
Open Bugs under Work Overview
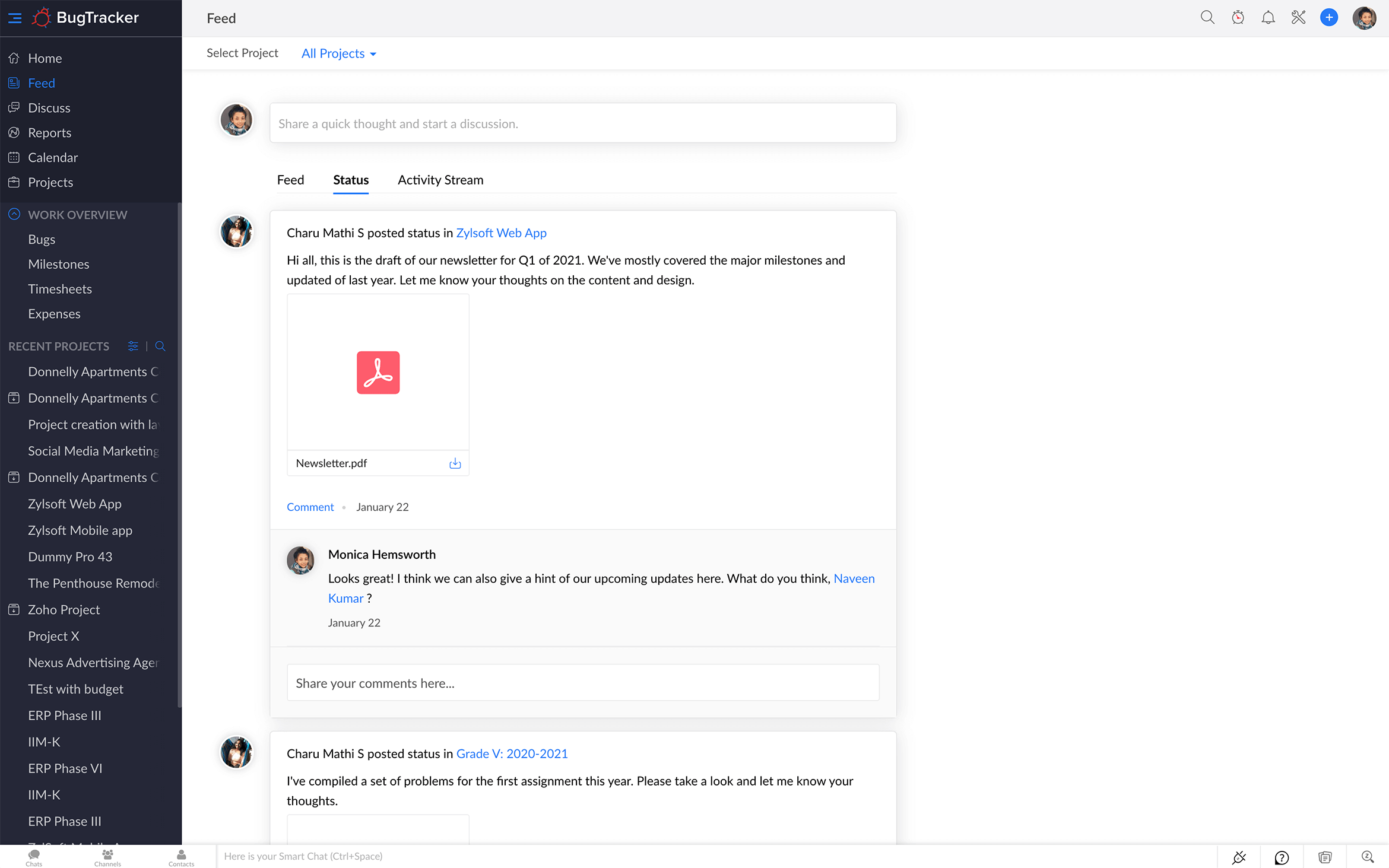pos(42,240)
